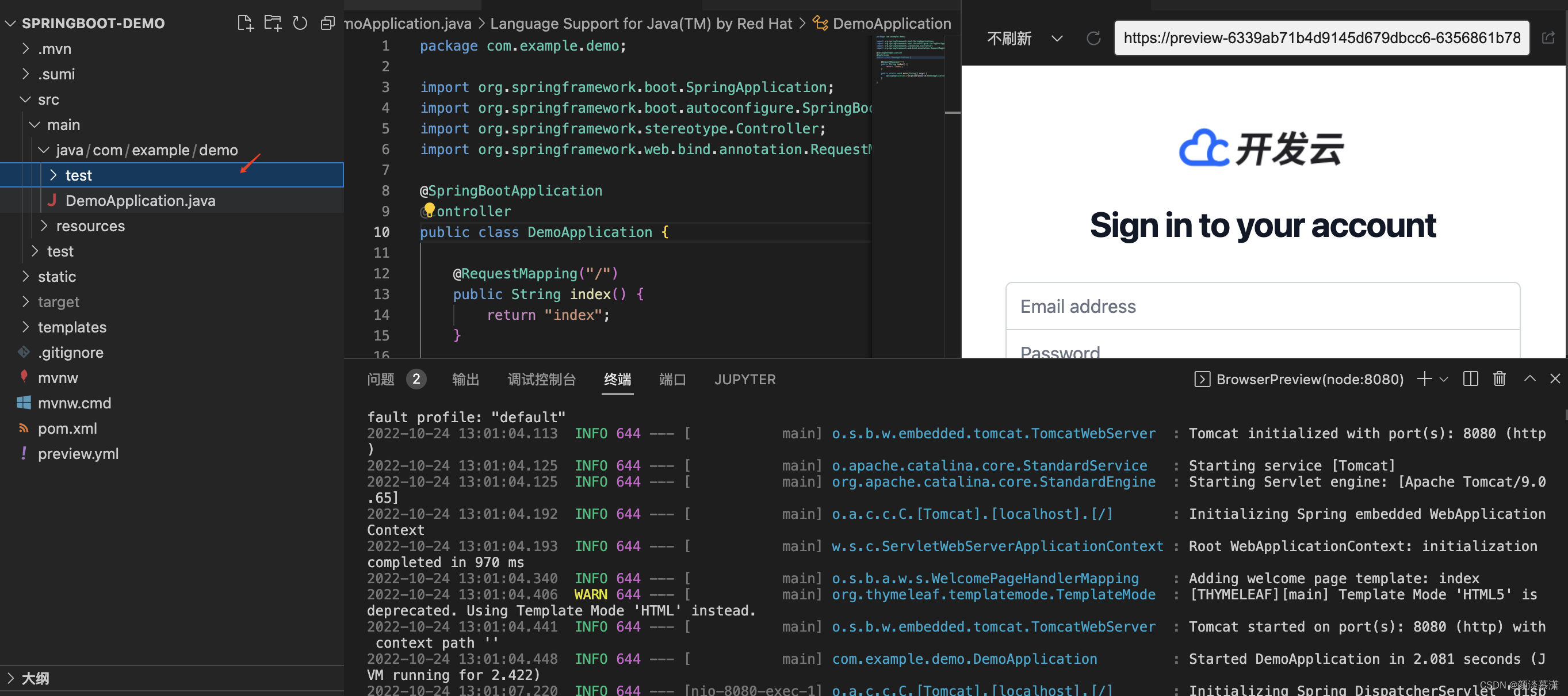Click the New Folder icon in explorer header
This screenshot has width=1568, height=696.
point(272,23)
